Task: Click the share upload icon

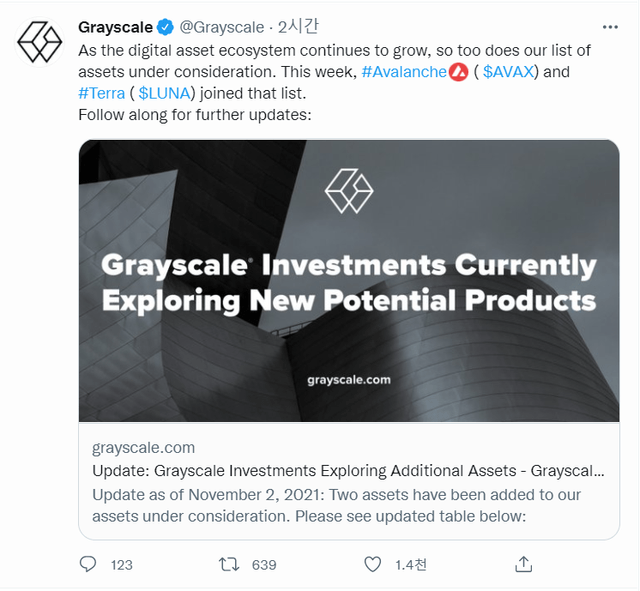Action: click(523, 564)
